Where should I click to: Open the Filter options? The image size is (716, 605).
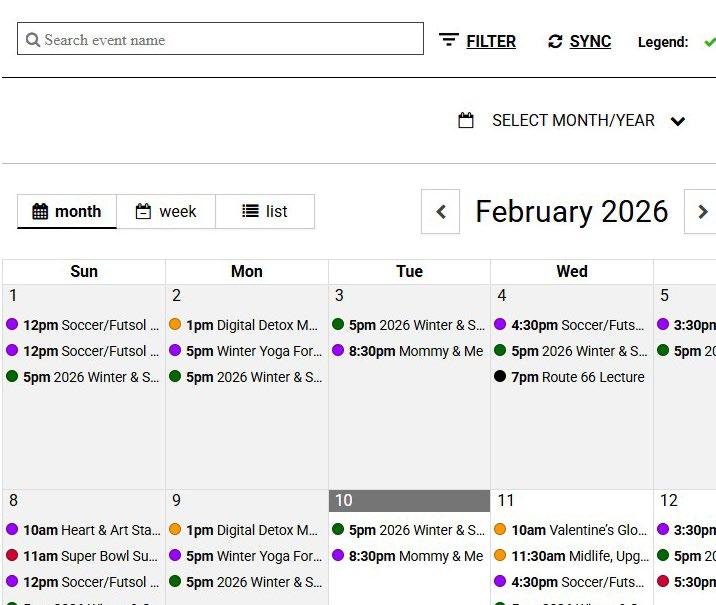pyautogui.click(x=449, y=41)
